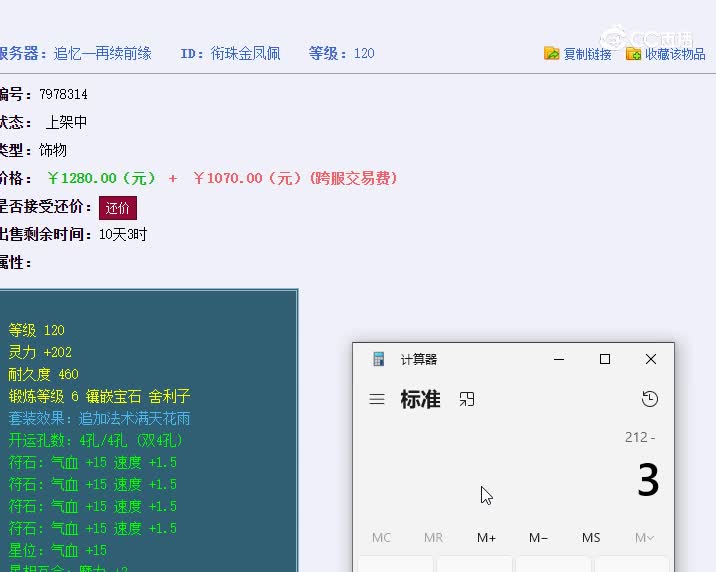This screenshot has width=716, height=572.
Task: Click the calculator display value 3
Action: (648, 480)
